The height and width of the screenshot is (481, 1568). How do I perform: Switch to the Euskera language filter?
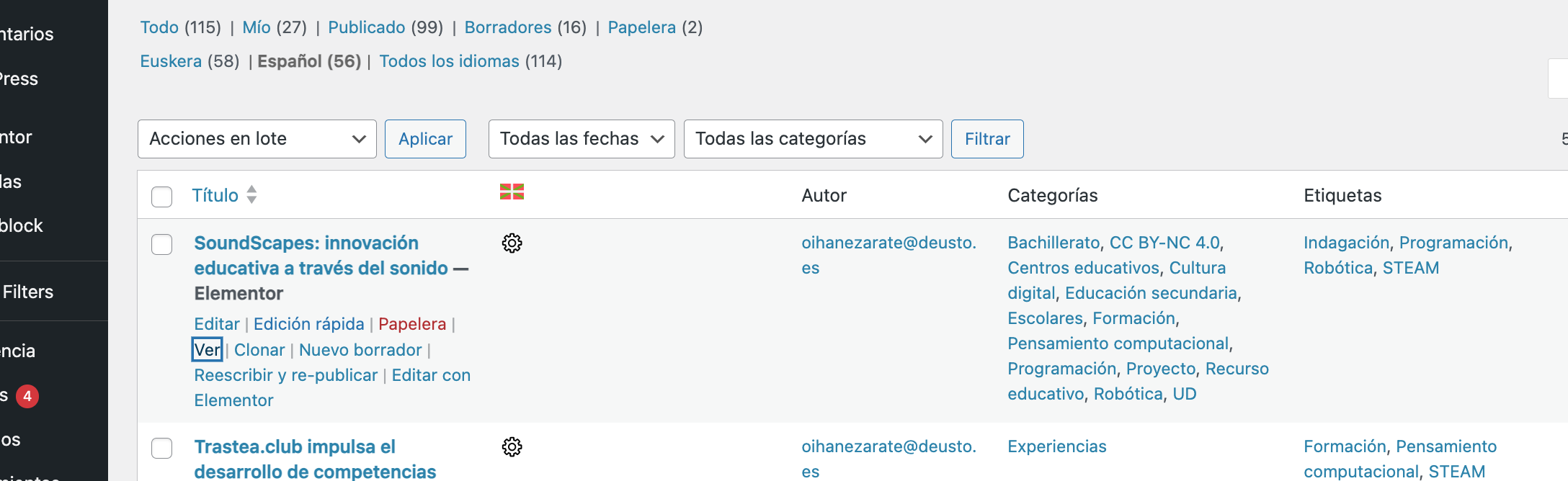click(x=171, y=61)
